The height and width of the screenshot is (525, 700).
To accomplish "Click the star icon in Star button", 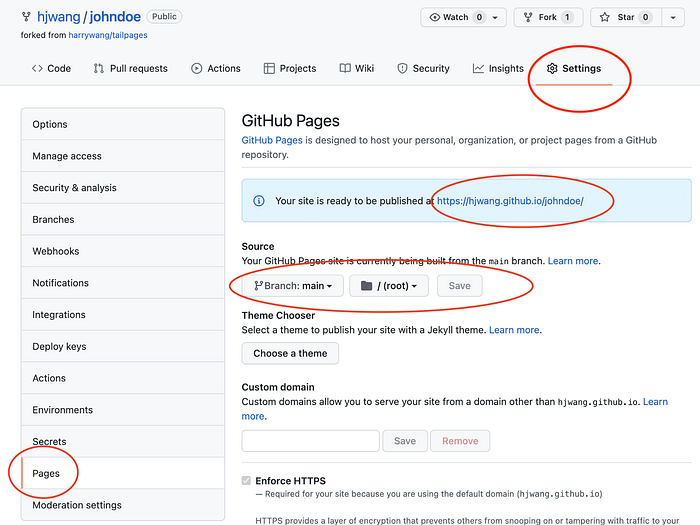I will click(604, 17).
